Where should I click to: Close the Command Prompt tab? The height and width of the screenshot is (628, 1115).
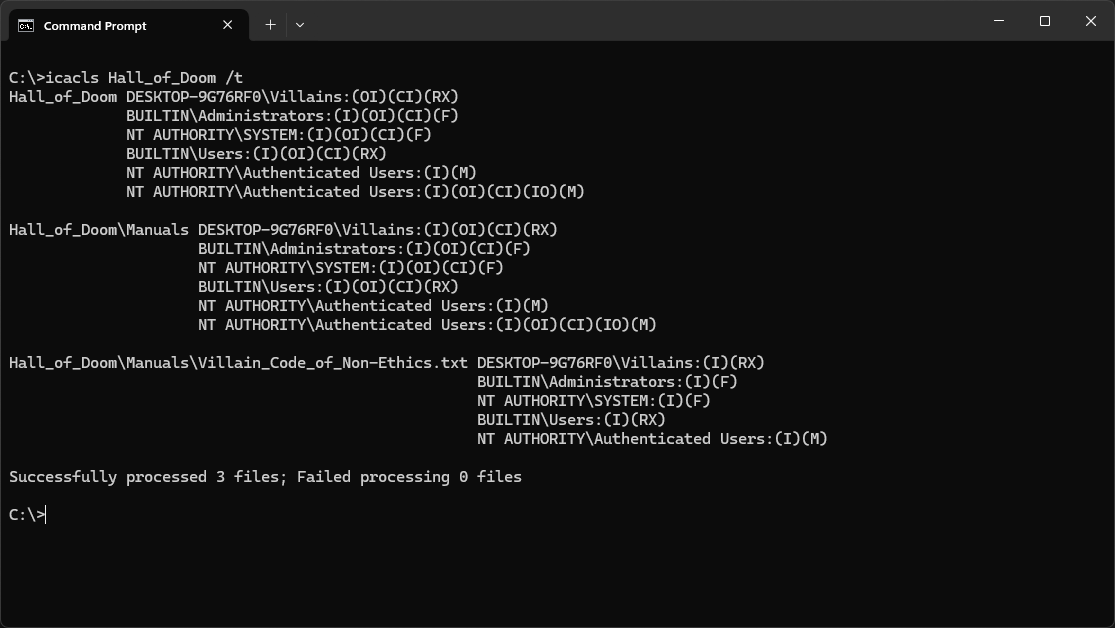227,25
